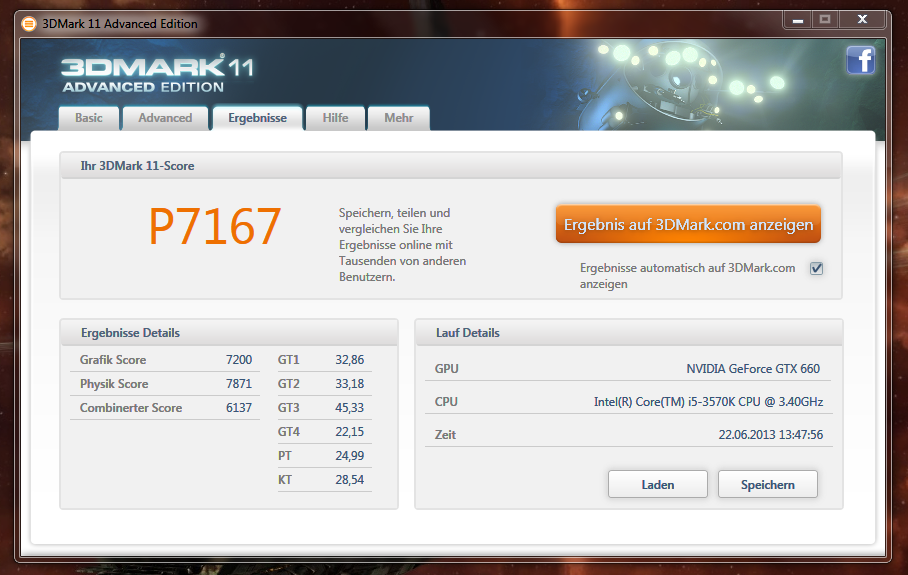Open the Mehr tab

click(x=399, y=118)
